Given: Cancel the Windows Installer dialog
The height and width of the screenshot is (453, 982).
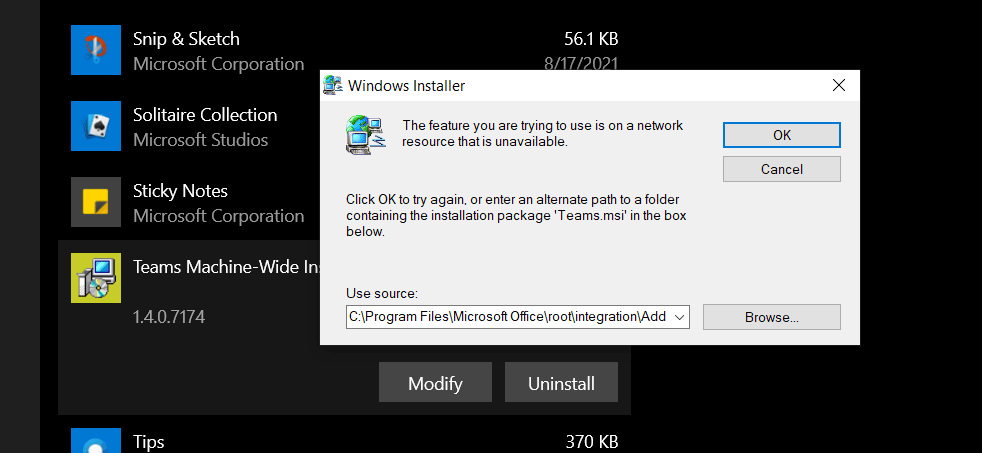Looking at the screenshot, I should (782, 169).
